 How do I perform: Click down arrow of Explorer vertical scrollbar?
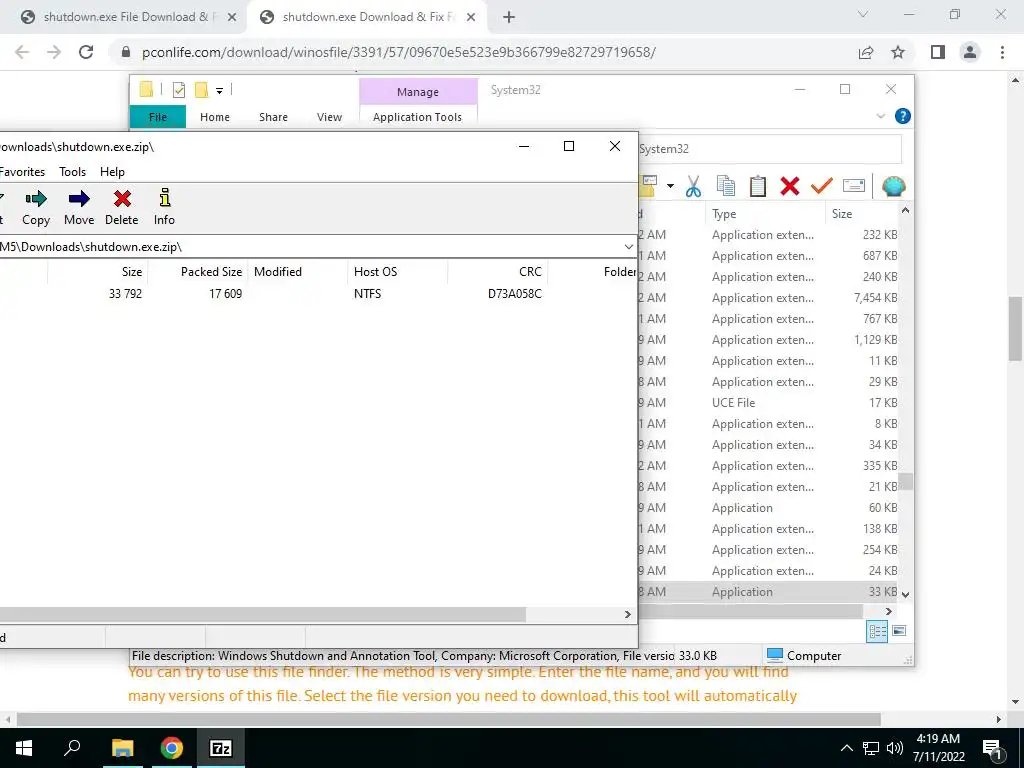(x=905, y=595)
